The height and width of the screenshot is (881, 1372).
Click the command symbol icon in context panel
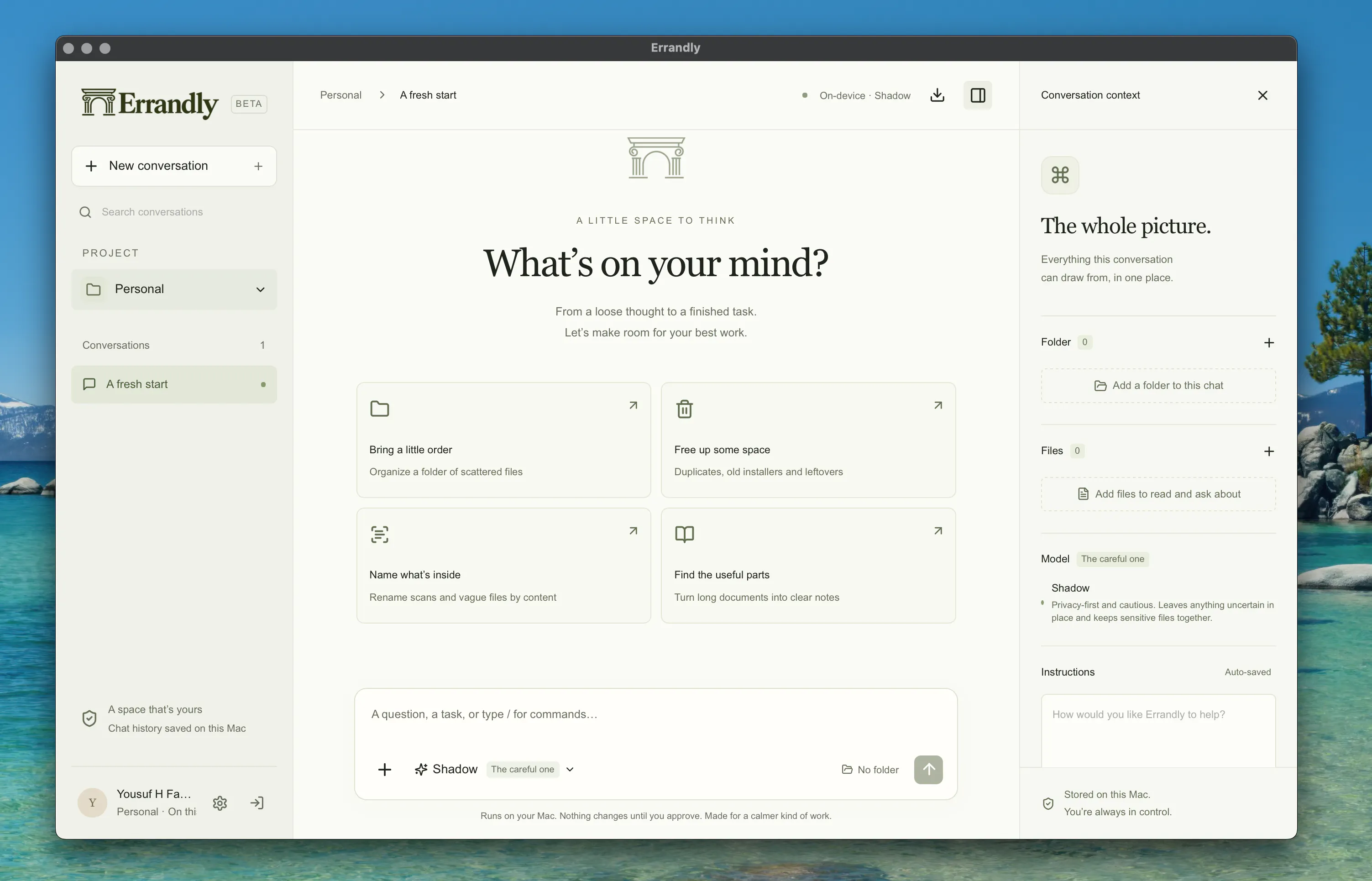[x=1060, y=175]
